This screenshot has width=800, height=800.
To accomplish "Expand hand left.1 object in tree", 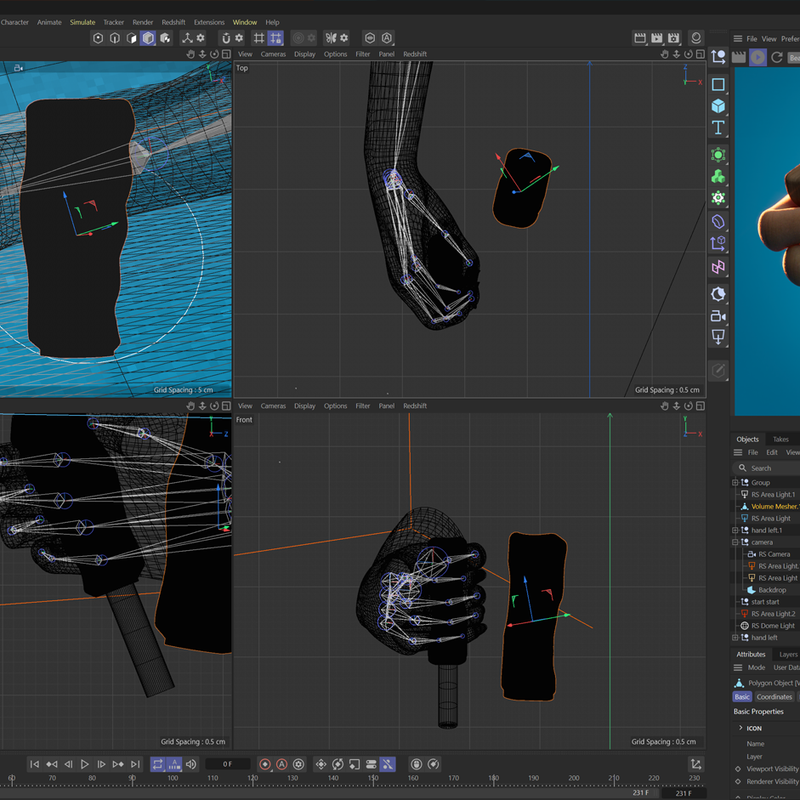I will coord(735,531).
